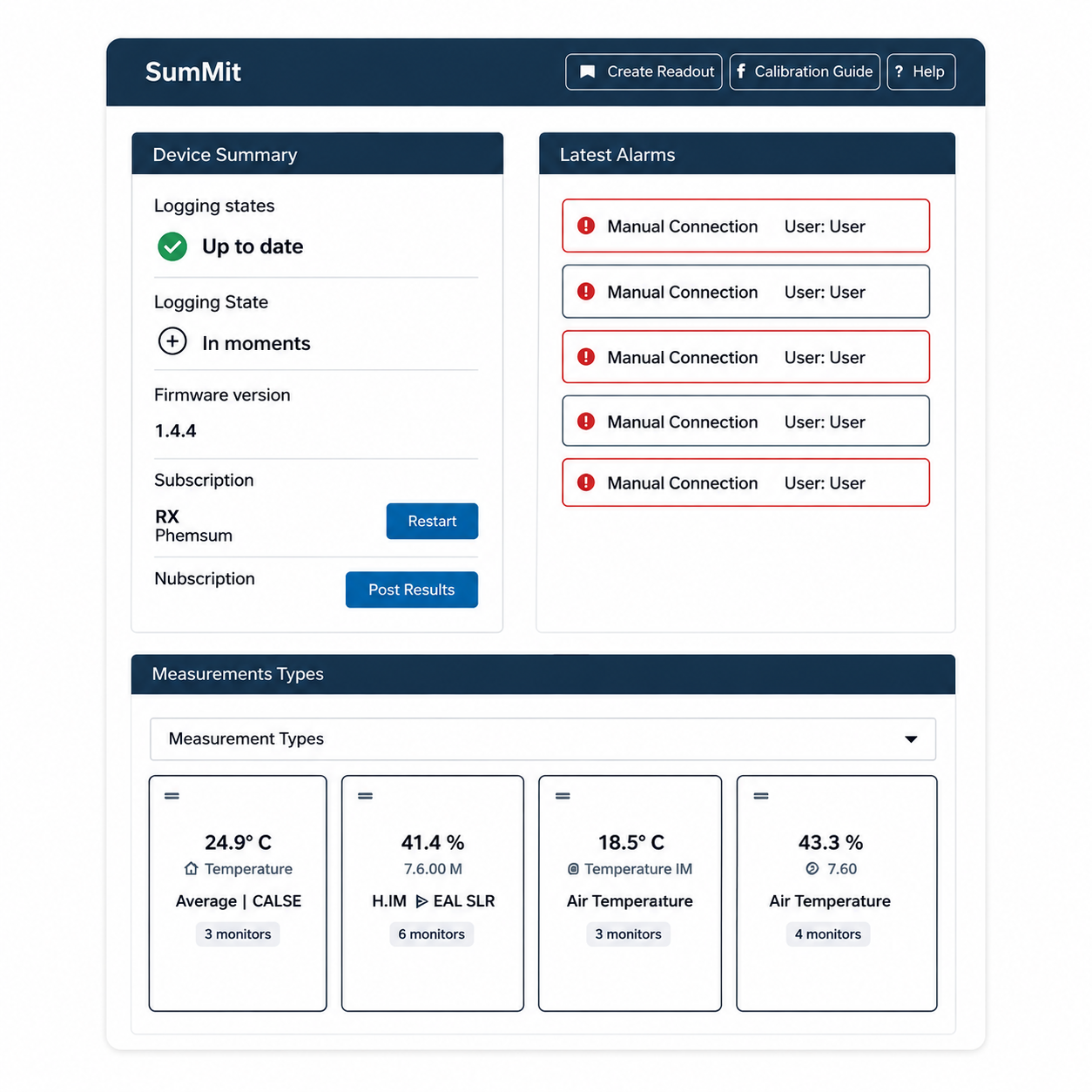Click the play triangle icon before EAL SLR

(x=421, y=901)
